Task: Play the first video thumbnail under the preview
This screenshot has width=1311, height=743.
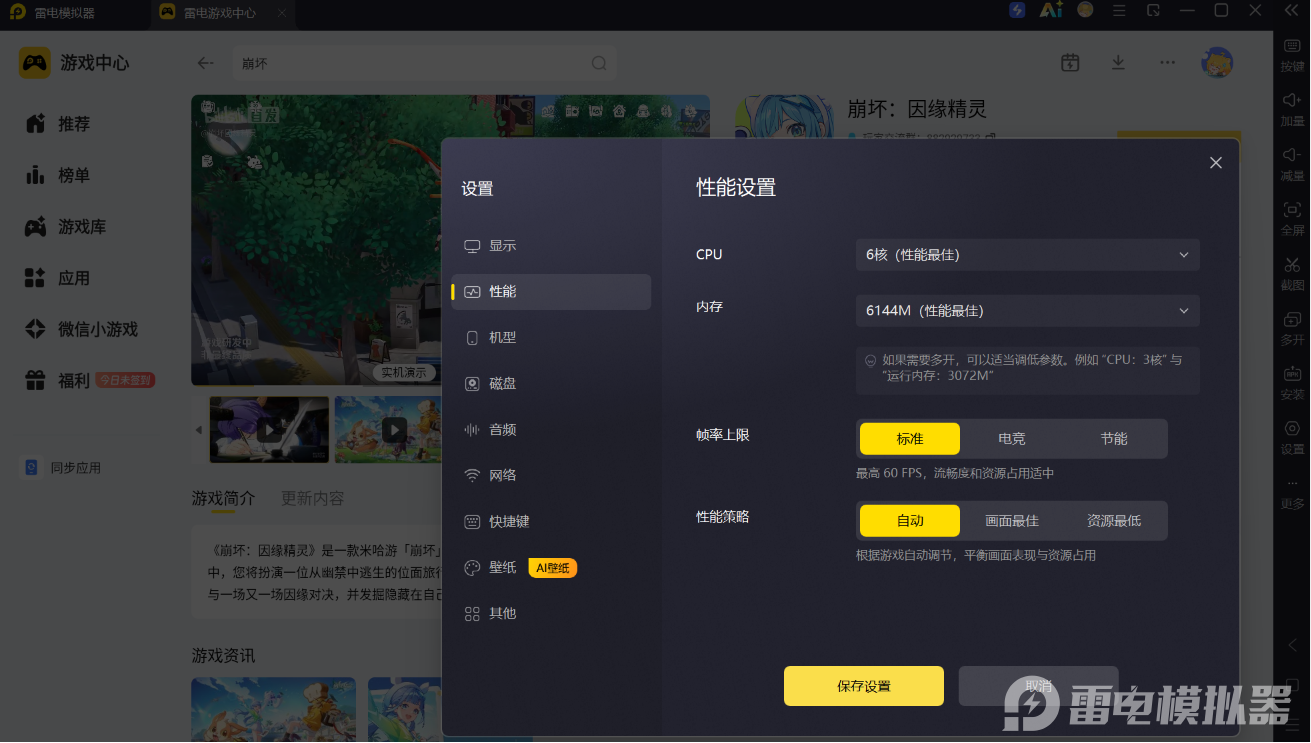Action: pyautogui.click(x=269, y=430)
